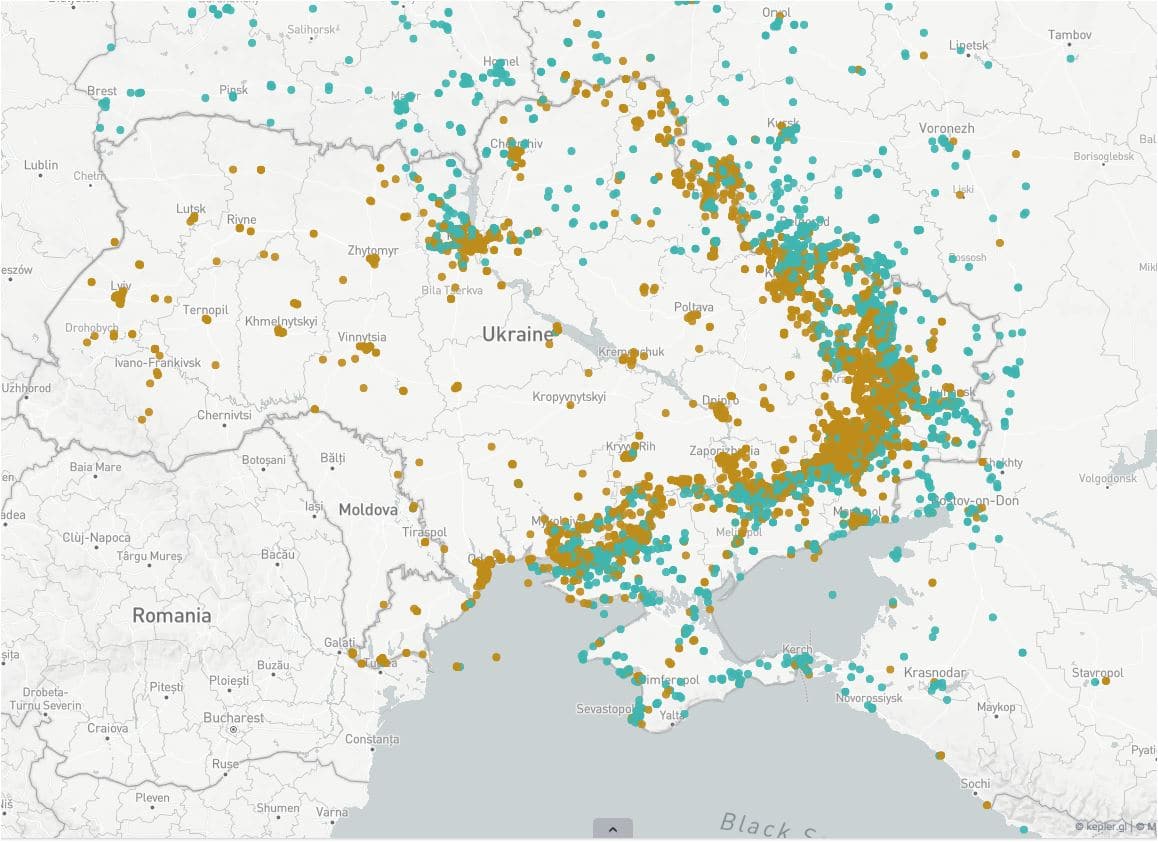This screenshot has width=1158, height=842.
Task: Select the Bucharest city label
Action: [x=233, y=717]
